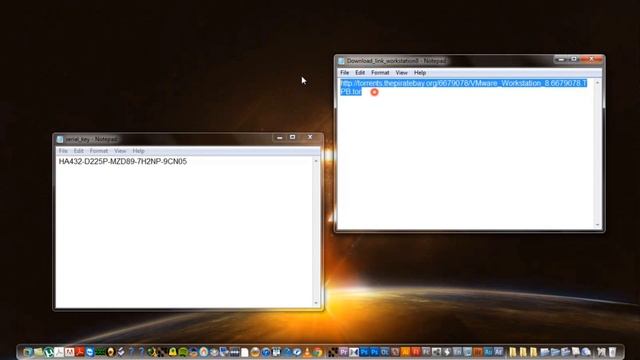Launch Adobe Premiere Pro from dock

point(344,351)
